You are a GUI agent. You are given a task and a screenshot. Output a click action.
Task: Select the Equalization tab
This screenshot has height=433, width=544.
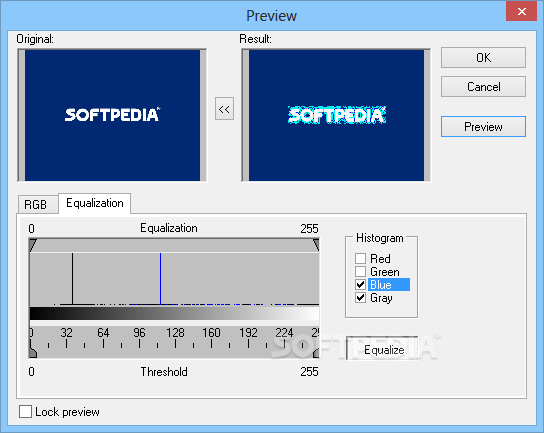[x=95, y=203]
